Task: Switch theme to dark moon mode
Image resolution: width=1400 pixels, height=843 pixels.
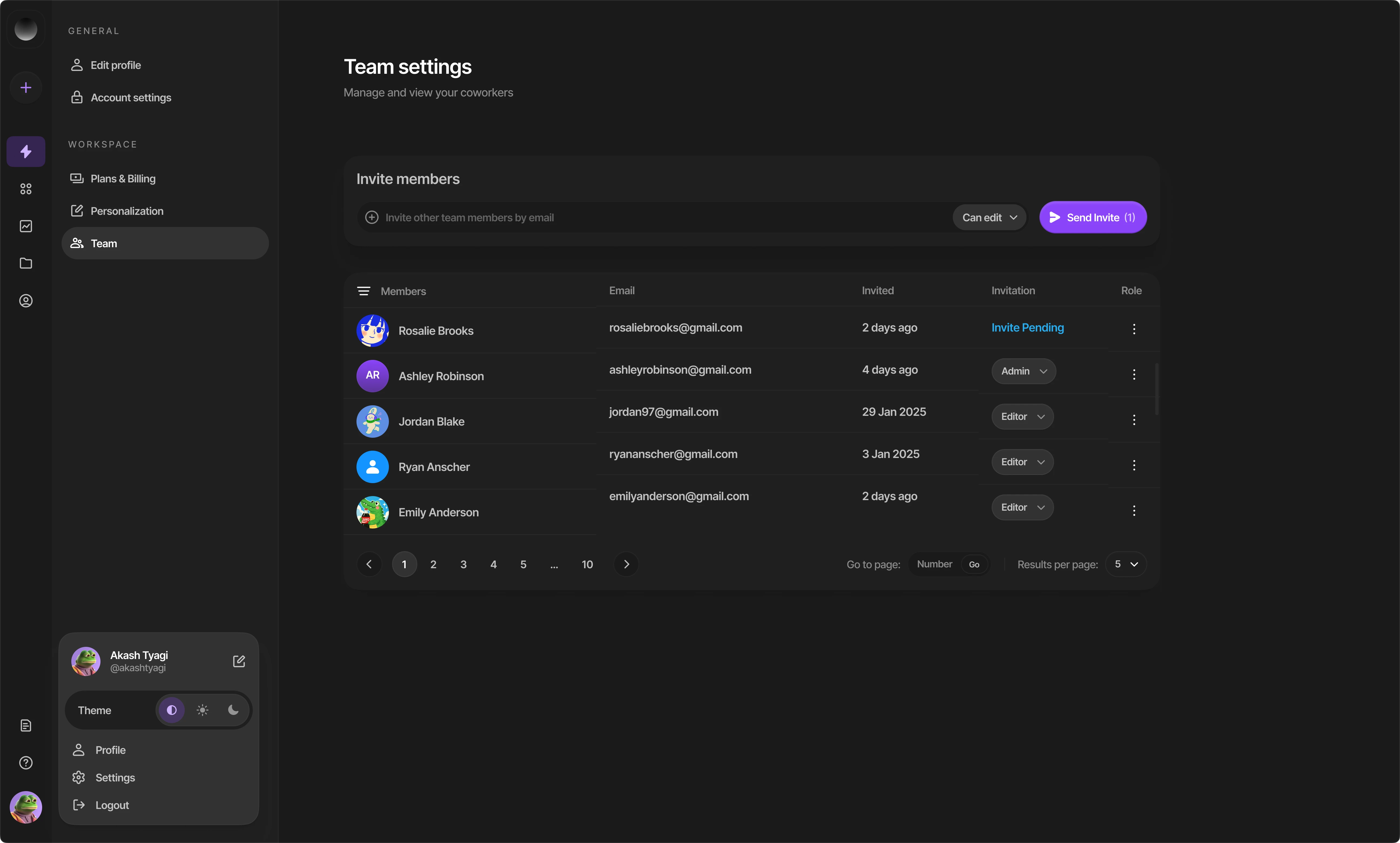Action: (233, 710)
